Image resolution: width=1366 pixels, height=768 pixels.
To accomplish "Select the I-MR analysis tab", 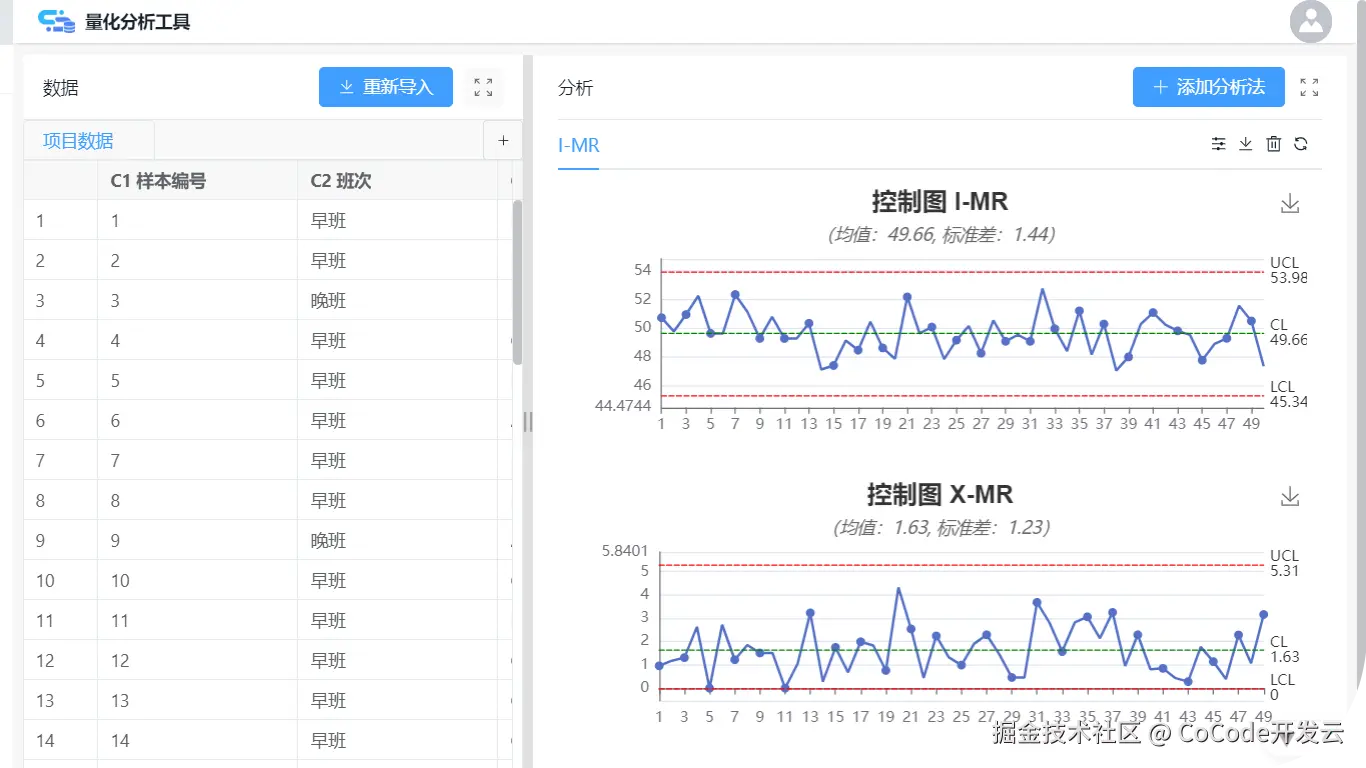I will pos(579,145).
